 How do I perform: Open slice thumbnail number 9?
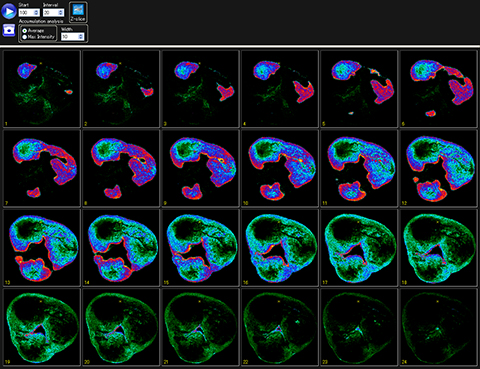click(201, 168)
